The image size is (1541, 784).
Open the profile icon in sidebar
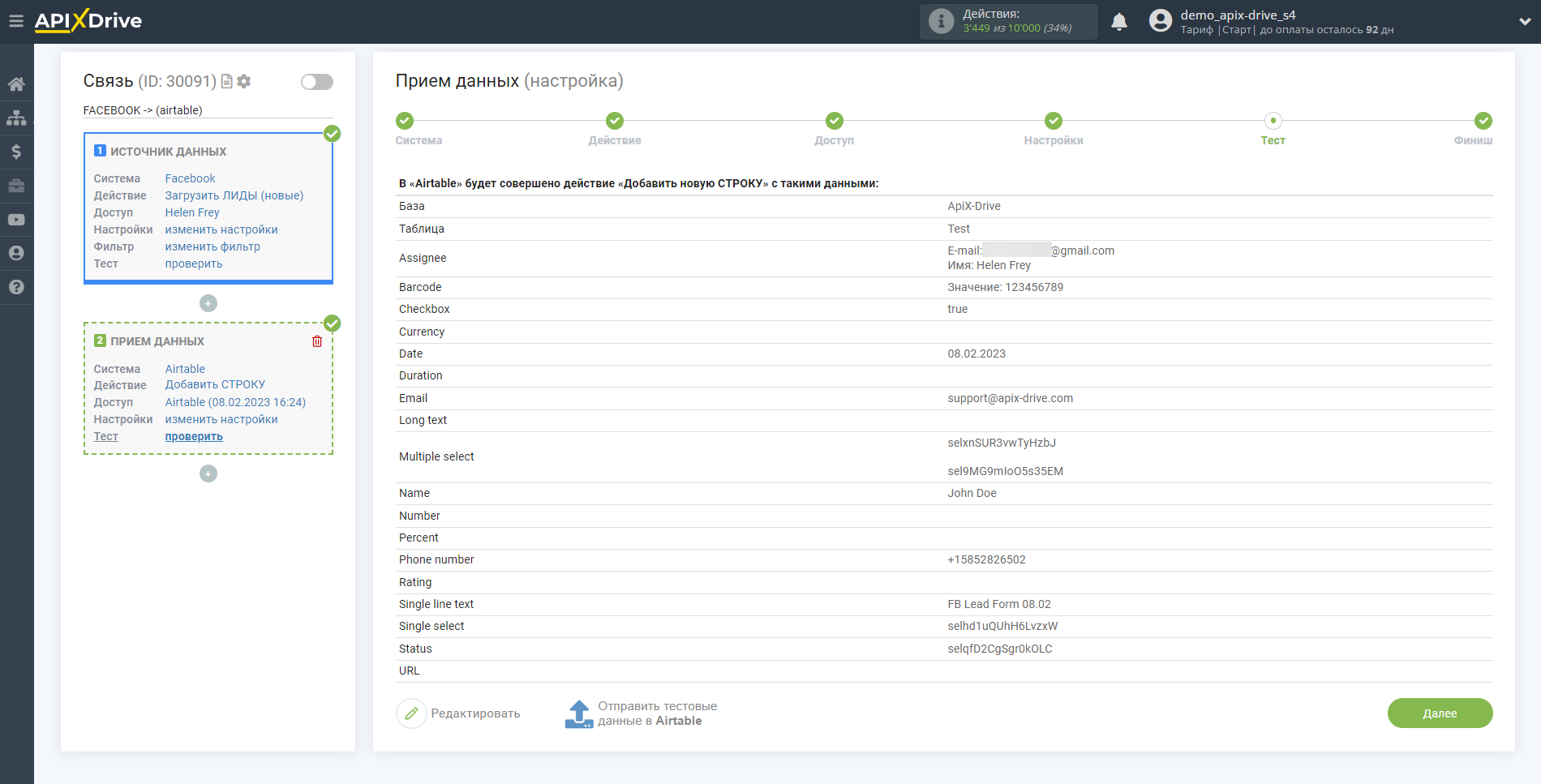[x=16, y=253]
